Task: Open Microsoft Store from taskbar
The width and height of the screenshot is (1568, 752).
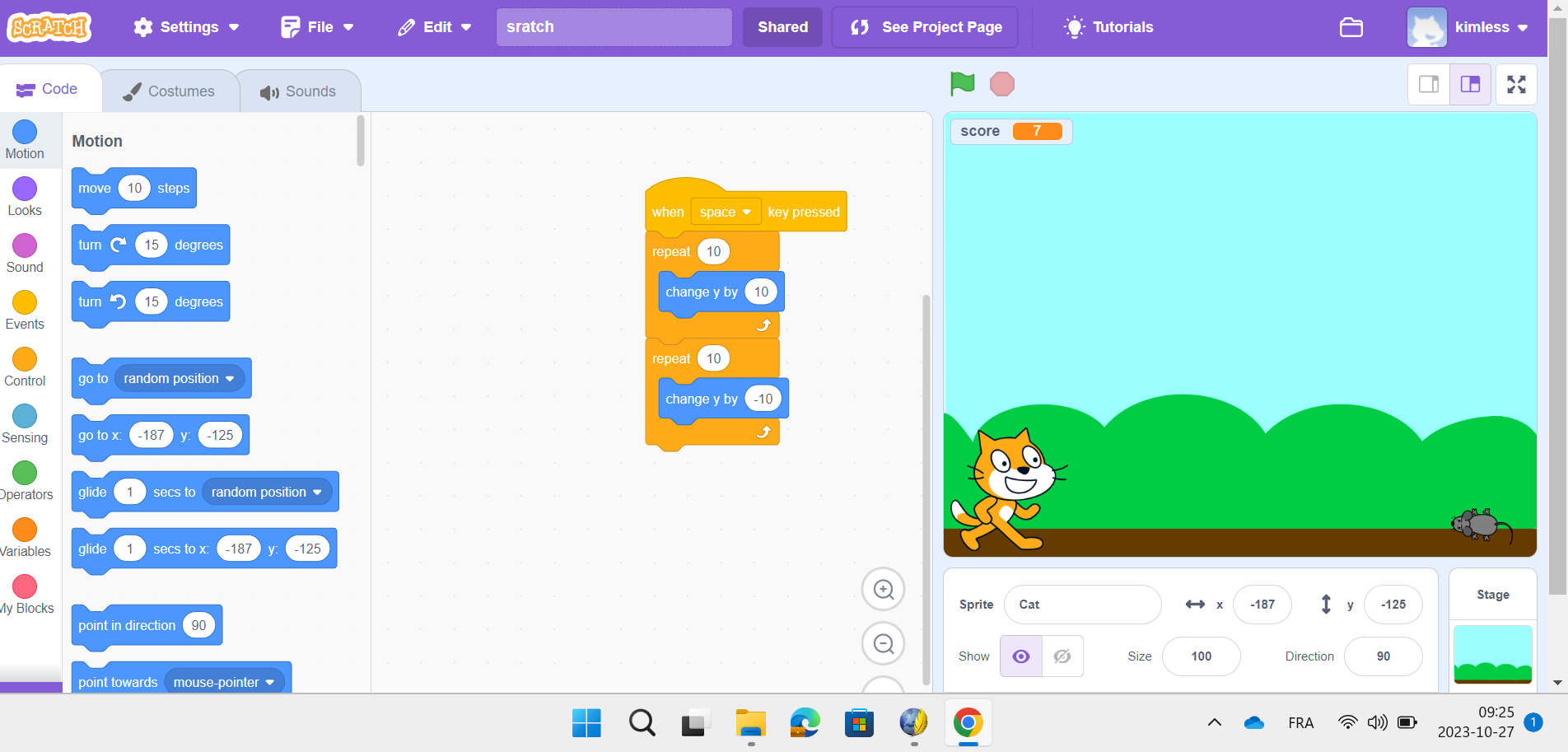Action: pos(859,723)
